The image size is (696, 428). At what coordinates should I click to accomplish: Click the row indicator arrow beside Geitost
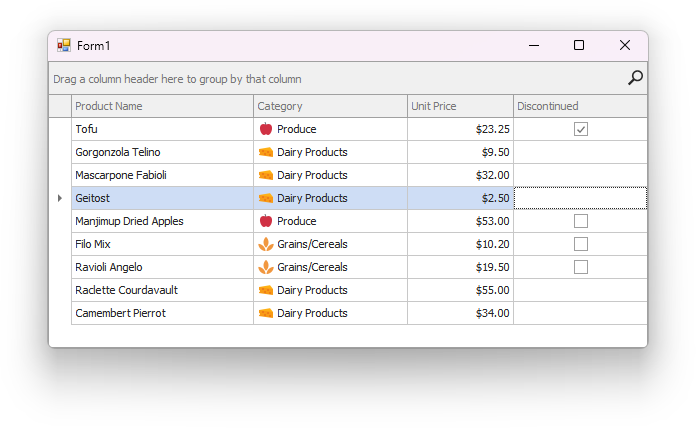click(x=60, y=198)
